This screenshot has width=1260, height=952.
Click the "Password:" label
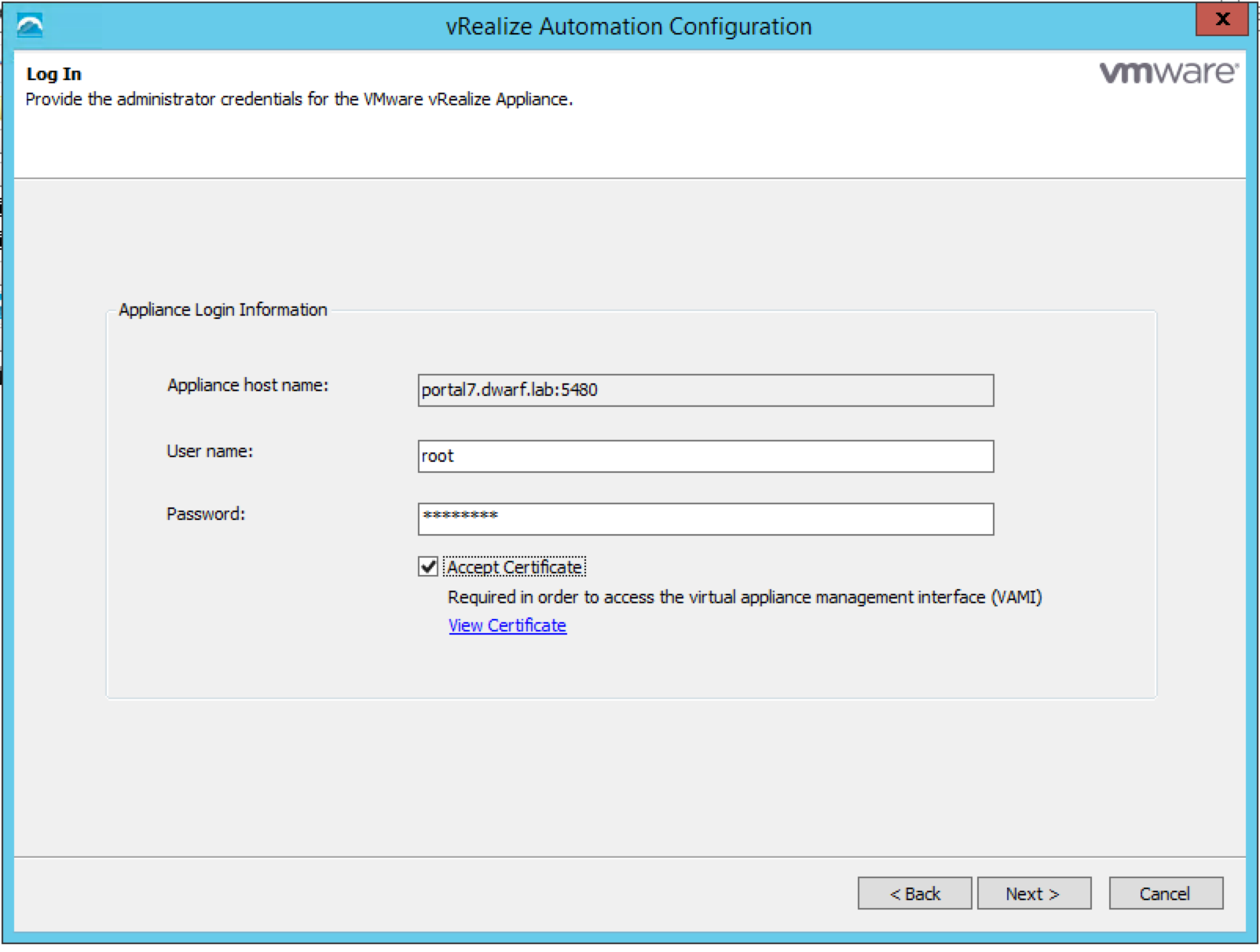(206, 514)
